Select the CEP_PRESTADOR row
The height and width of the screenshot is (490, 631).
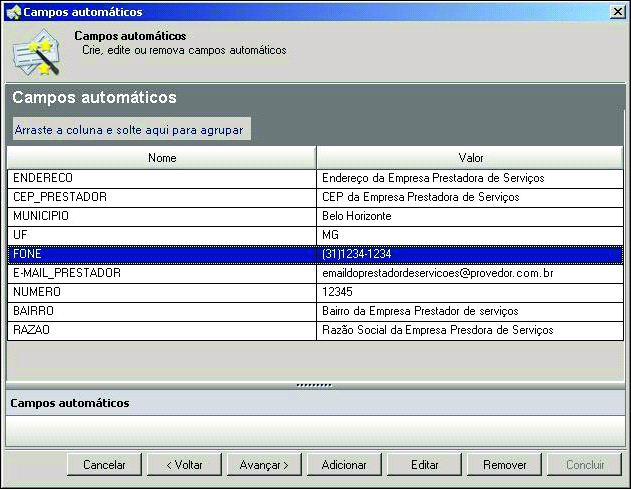(161, 197)
